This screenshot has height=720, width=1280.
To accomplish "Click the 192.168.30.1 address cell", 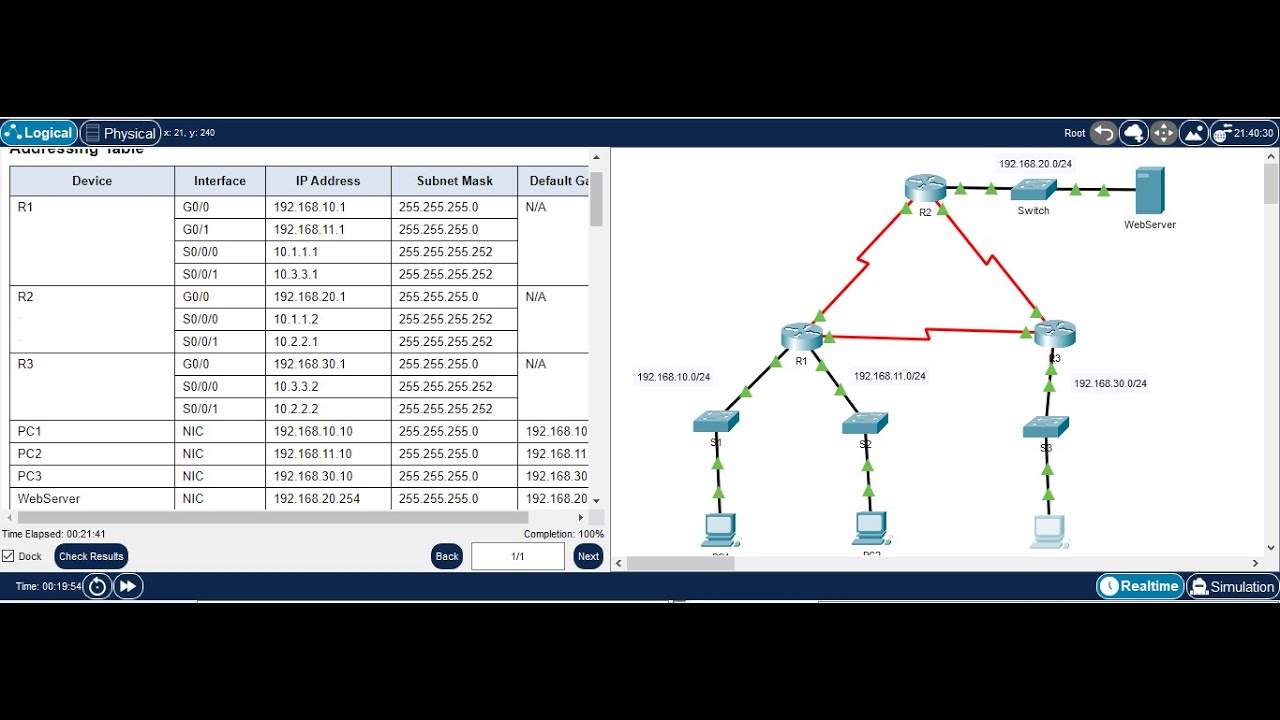I will (328, 364).
